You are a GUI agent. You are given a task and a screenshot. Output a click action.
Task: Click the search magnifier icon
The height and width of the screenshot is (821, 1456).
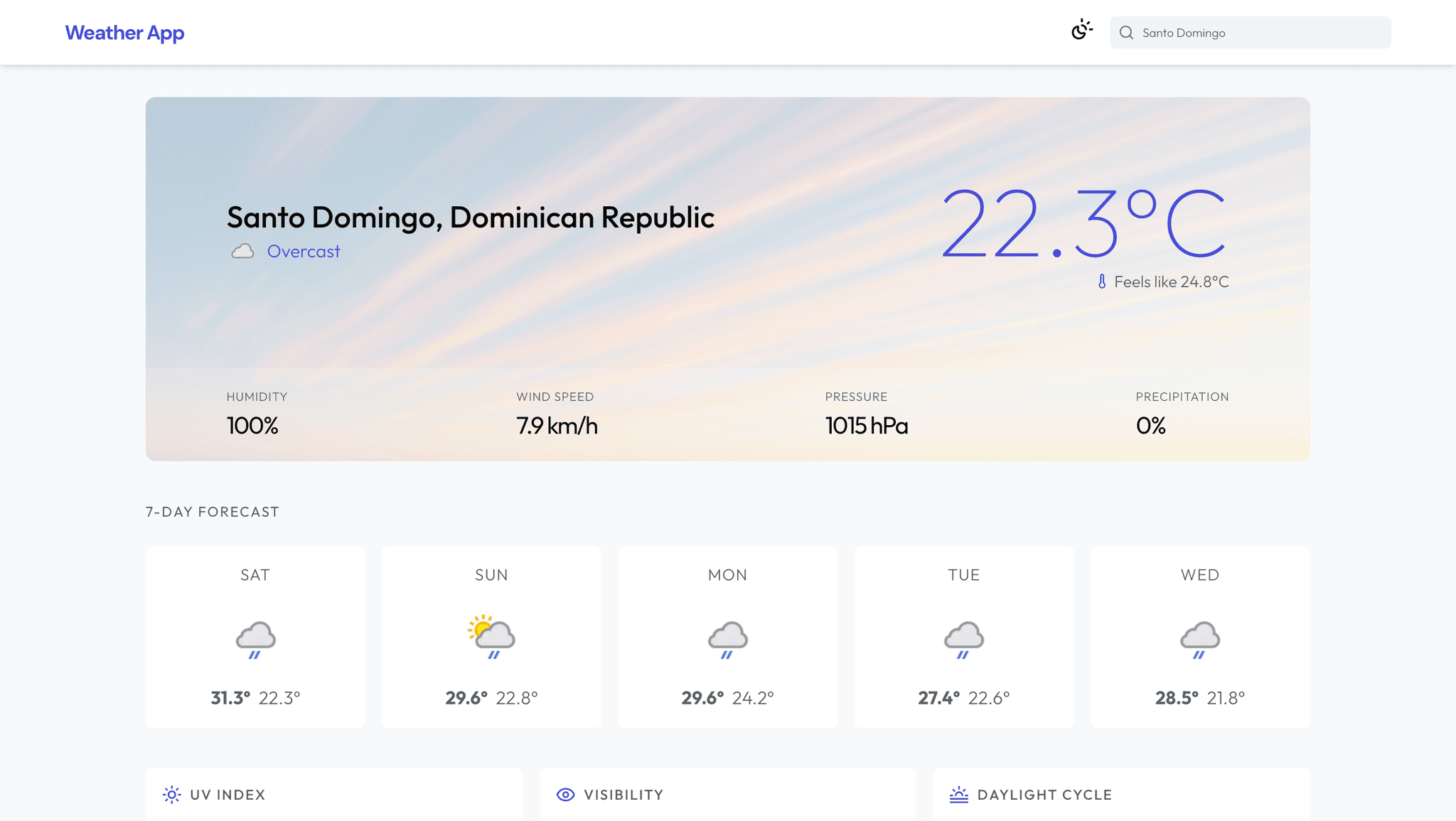pos(1126,32)
